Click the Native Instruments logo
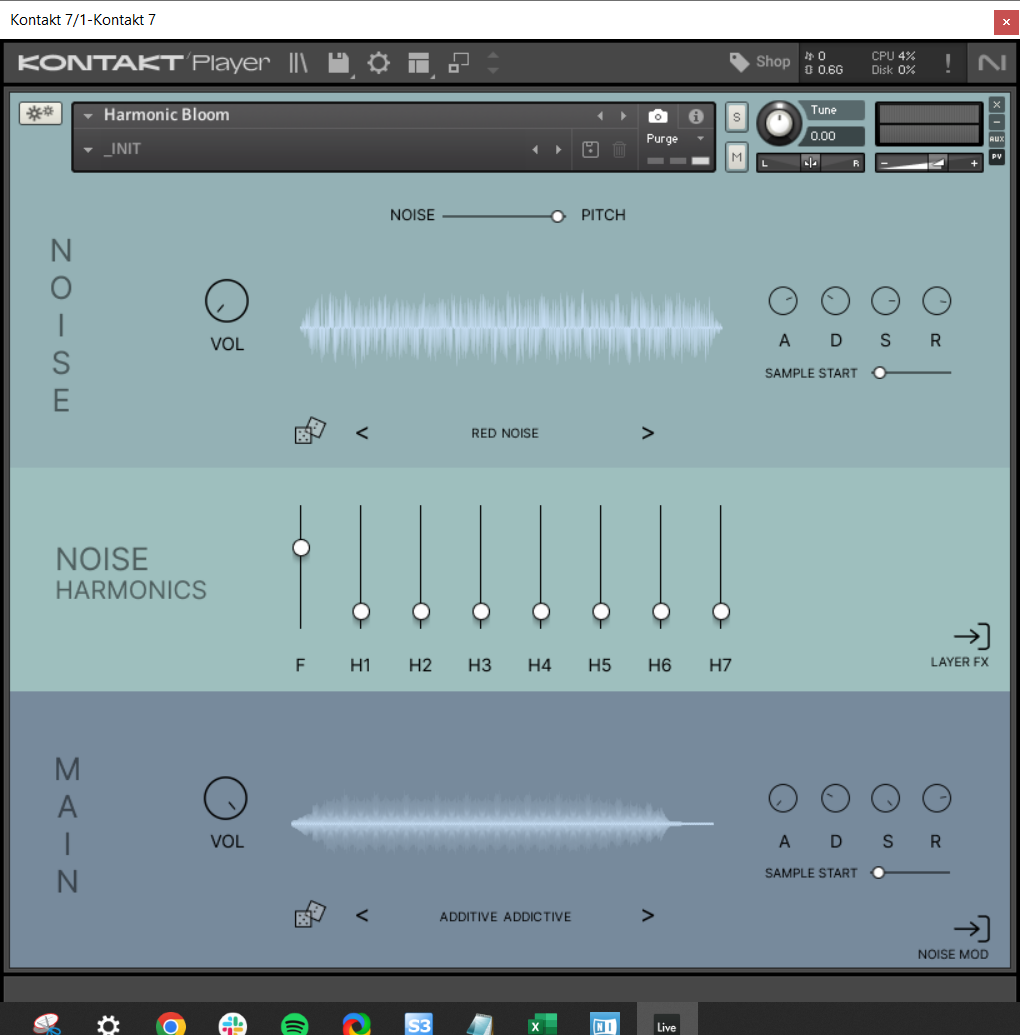This screenshot has height=1035, width=1020. 992,63
